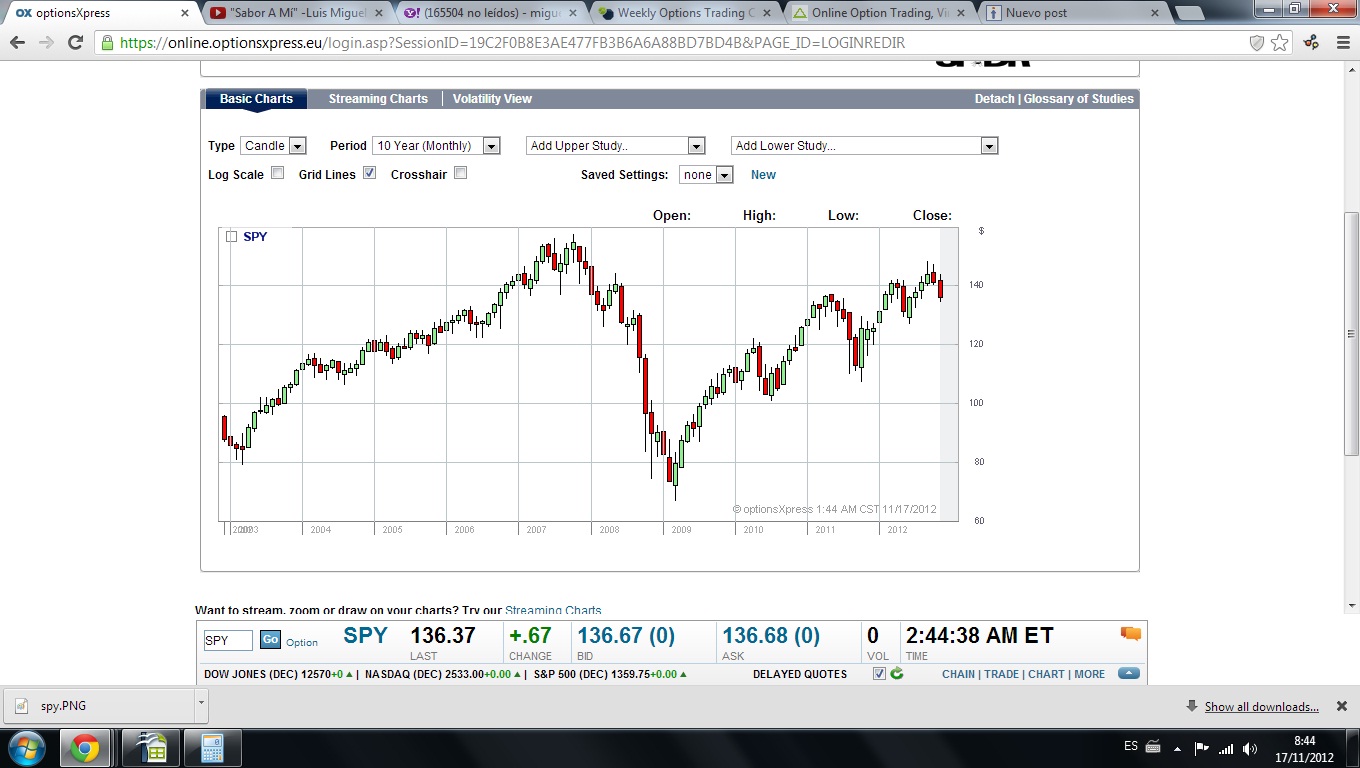1360x768 pixels.
Task: Click the keyboard icon in system tray
Action: pos(1153,747)
